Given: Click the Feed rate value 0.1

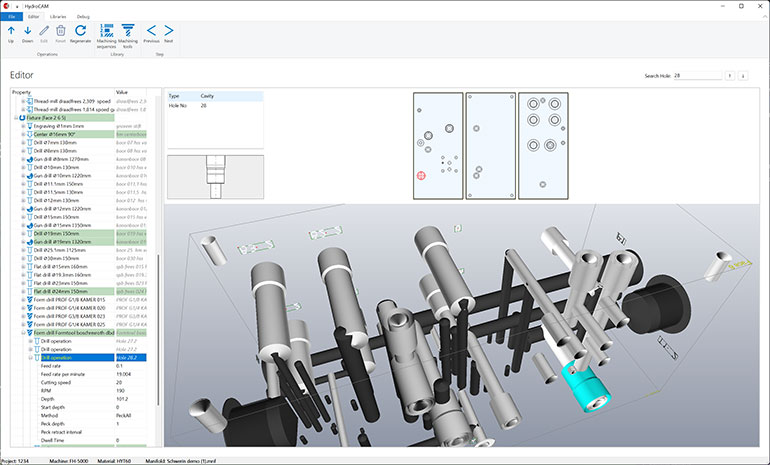Looking at the screenshot, I should coord(119,366).
